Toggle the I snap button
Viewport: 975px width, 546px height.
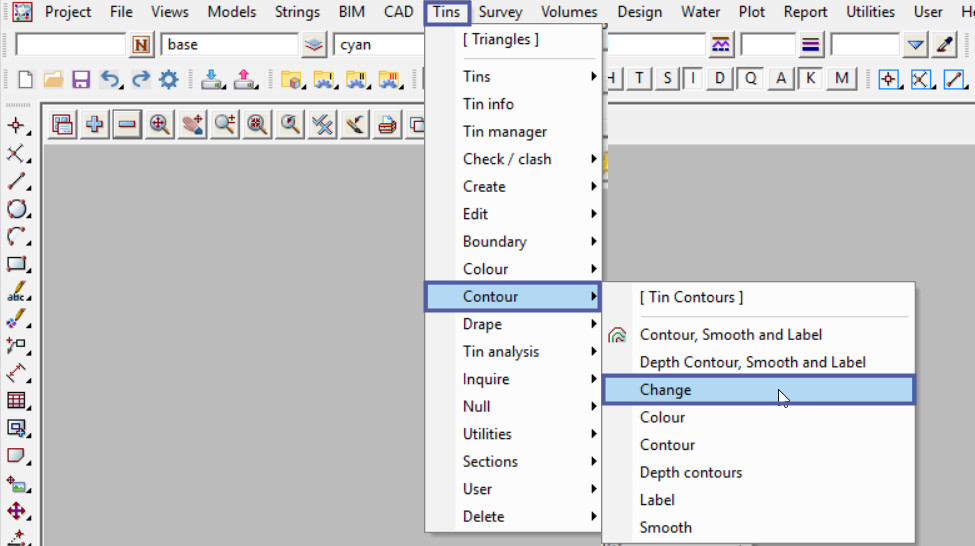692,79
